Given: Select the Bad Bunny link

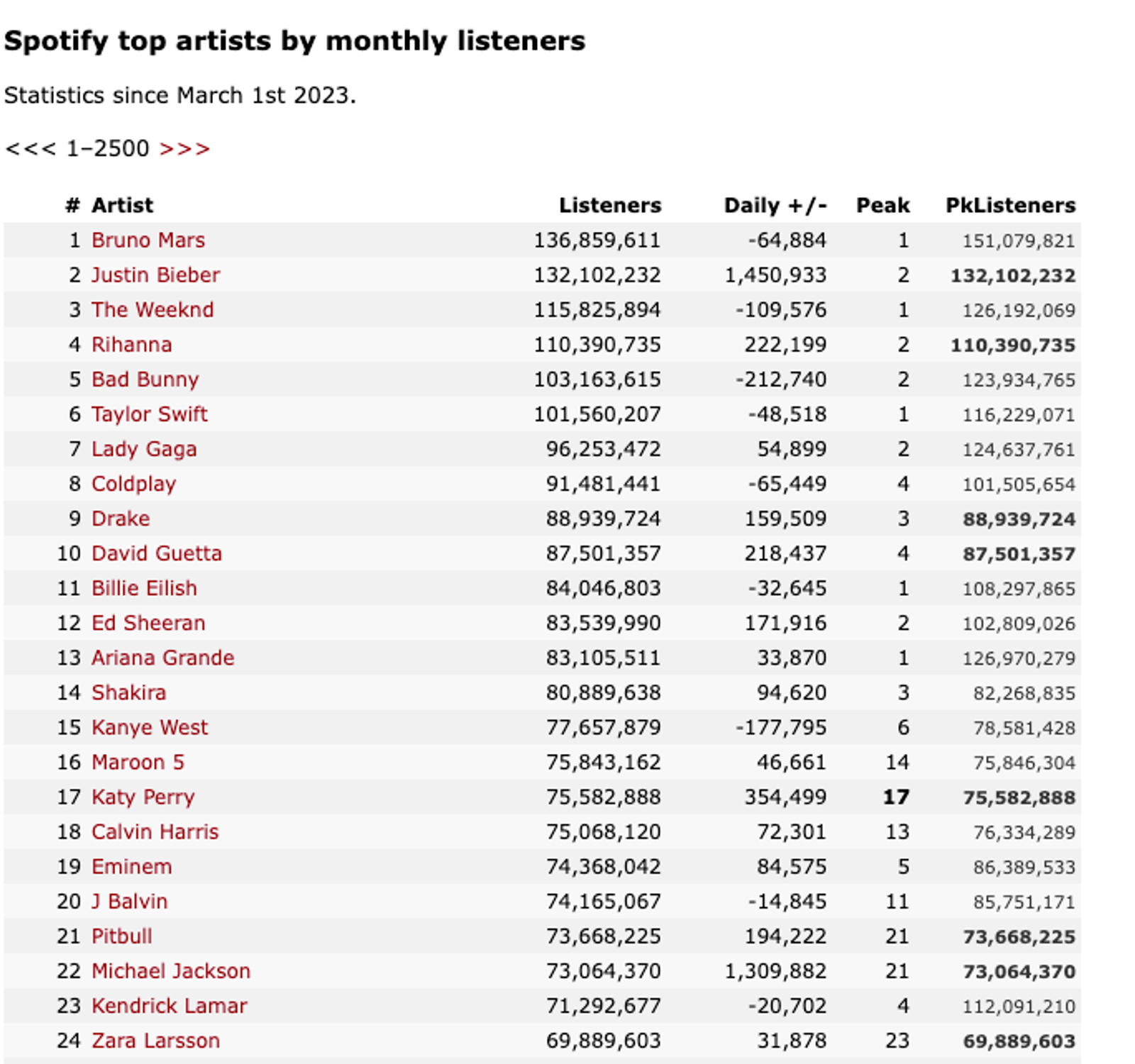Looking at the screenshot, I should click(x=145, y=379).
